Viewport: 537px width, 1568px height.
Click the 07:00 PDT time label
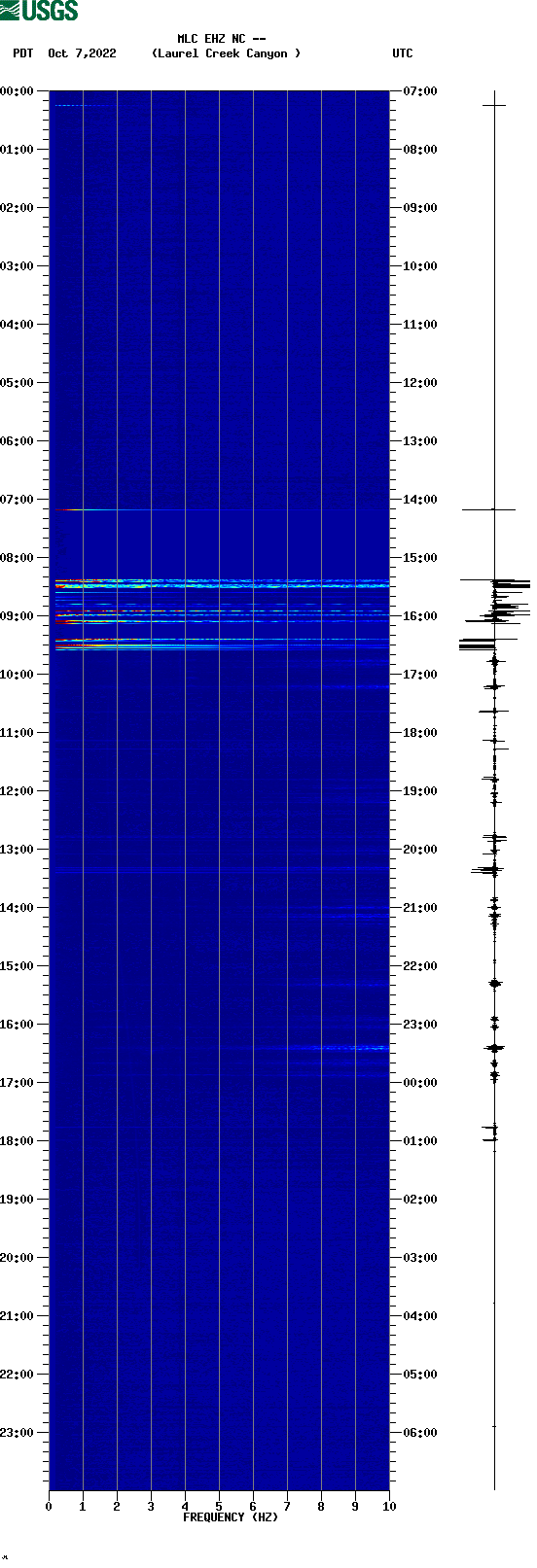18,500
